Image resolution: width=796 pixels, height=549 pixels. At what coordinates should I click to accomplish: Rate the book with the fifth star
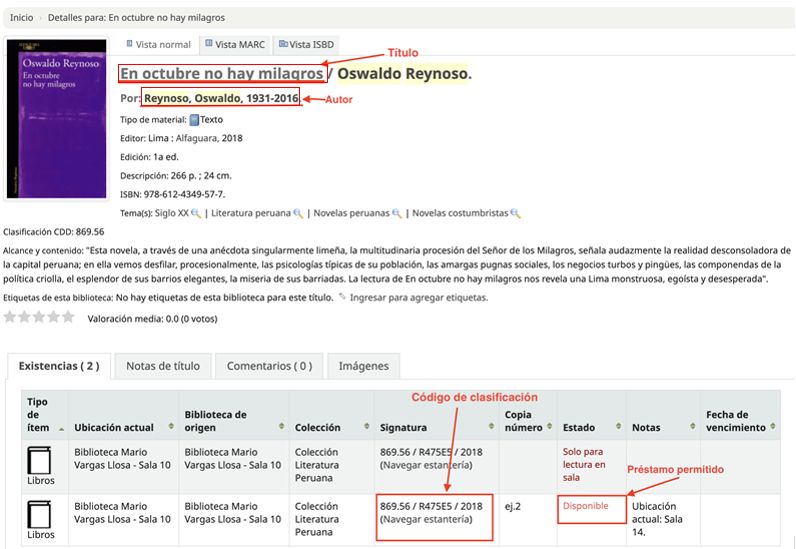(68, 317)
